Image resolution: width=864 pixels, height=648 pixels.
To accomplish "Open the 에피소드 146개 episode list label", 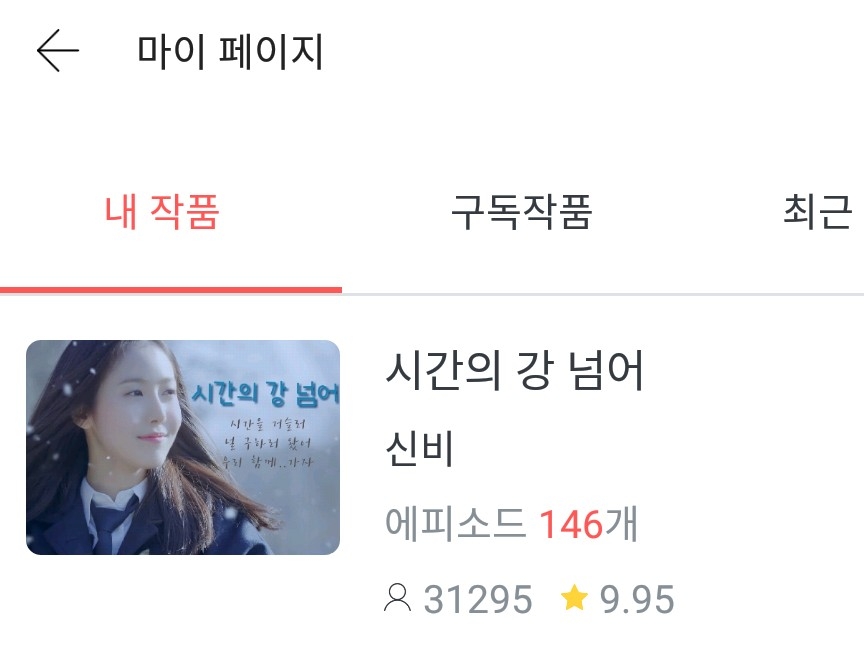I will tap(511, 523).
